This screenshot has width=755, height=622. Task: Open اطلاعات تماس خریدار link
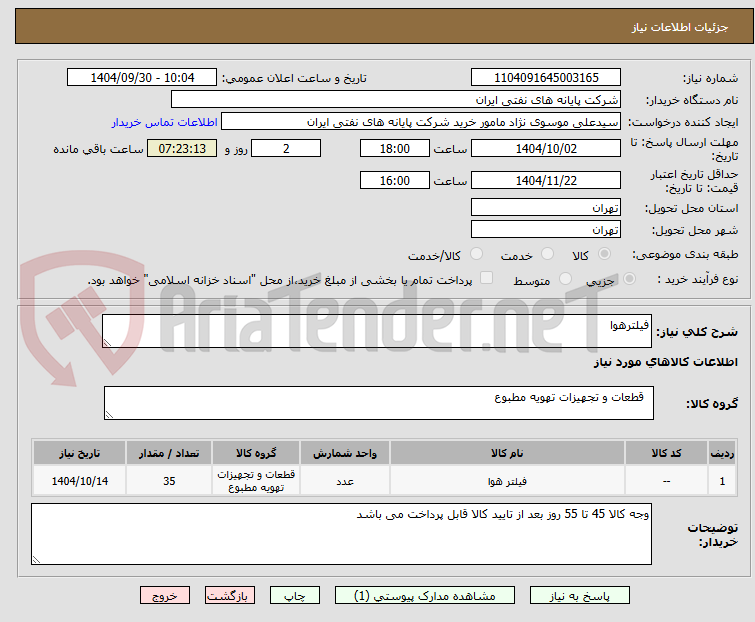coord(165,122)
